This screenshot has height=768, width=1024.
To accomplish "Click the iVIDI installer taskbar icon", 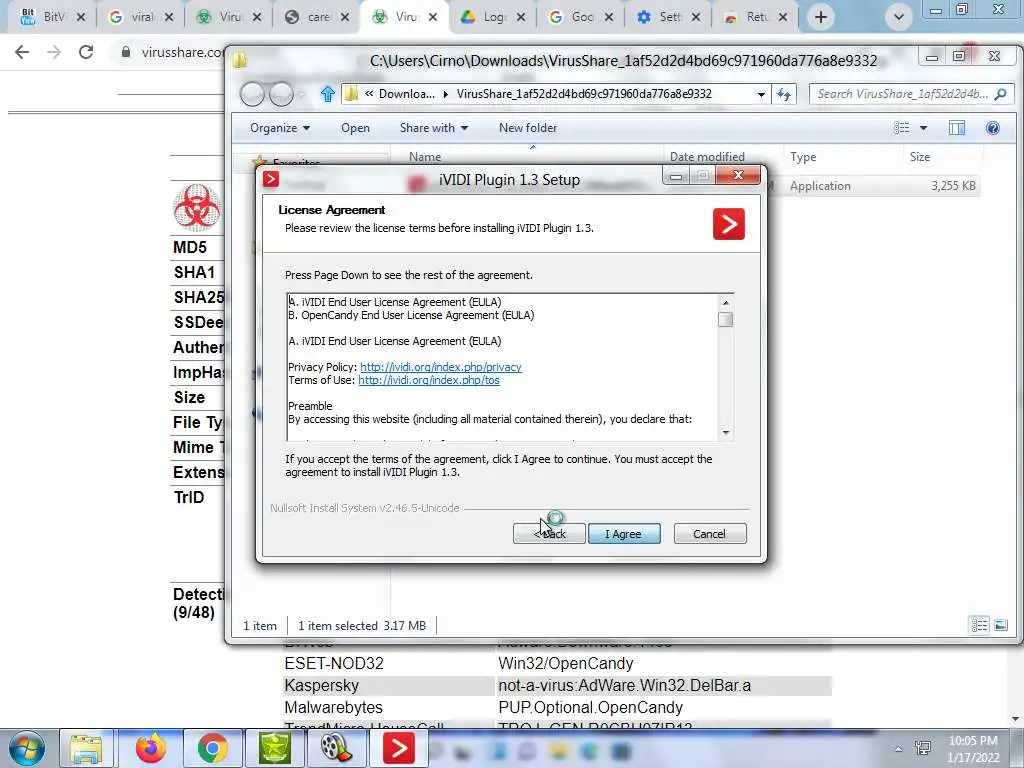I will (x=398, y=748).
